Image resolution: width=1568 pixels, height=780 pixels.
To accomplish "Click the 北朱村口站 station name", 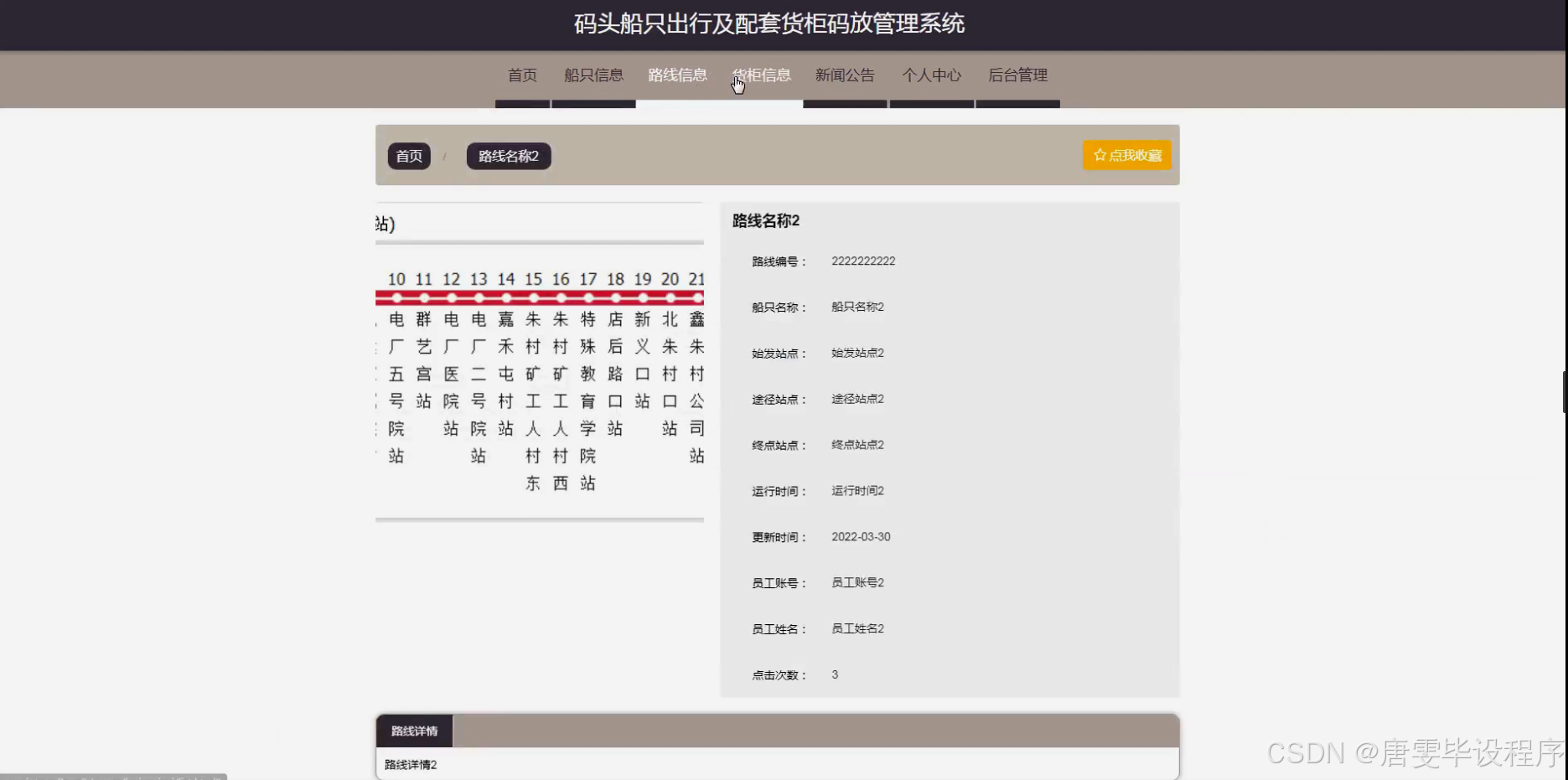I will click(x=670, y=374).
